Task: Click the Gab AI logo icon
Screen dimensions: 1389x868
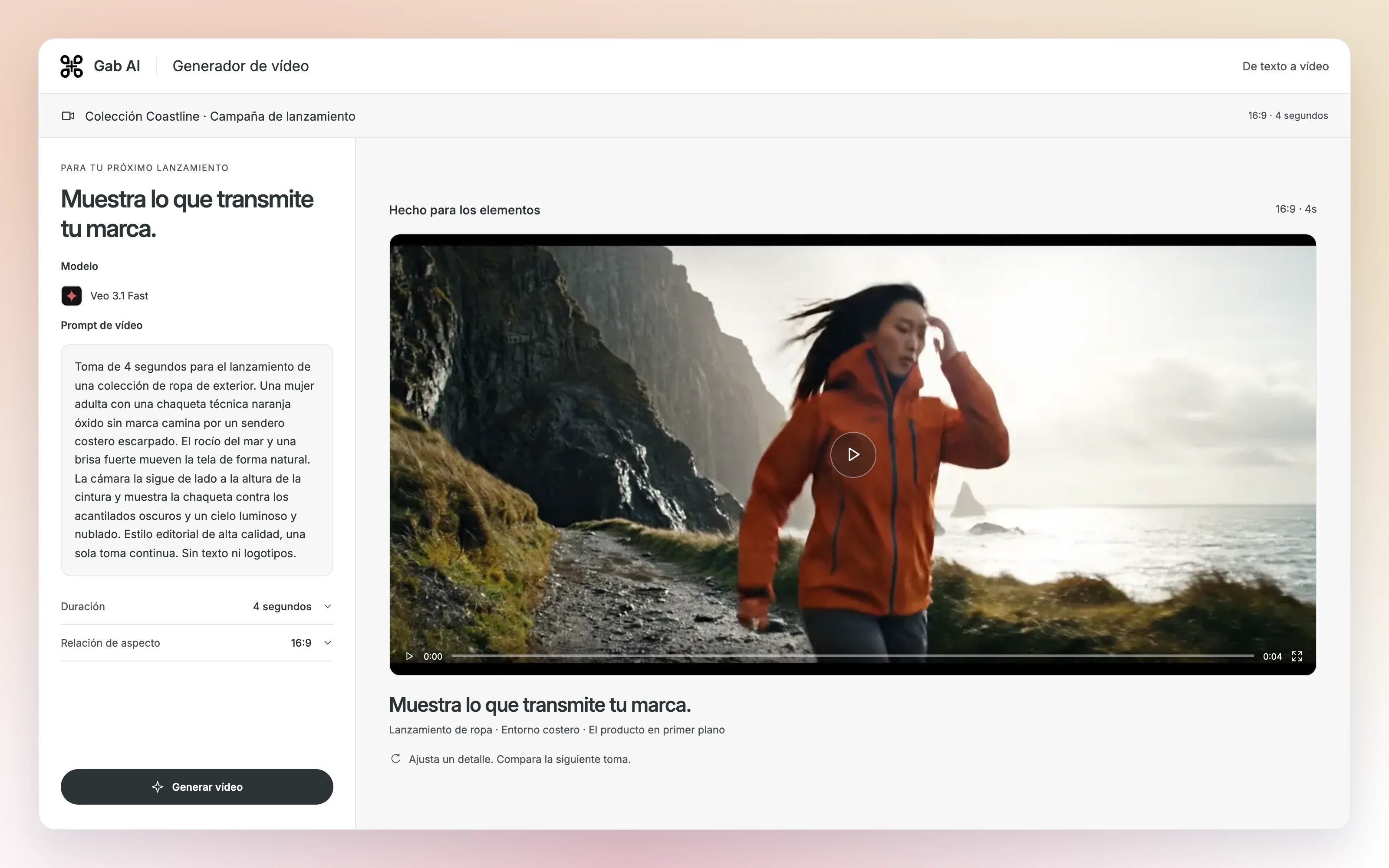Action: click(72, 66)
